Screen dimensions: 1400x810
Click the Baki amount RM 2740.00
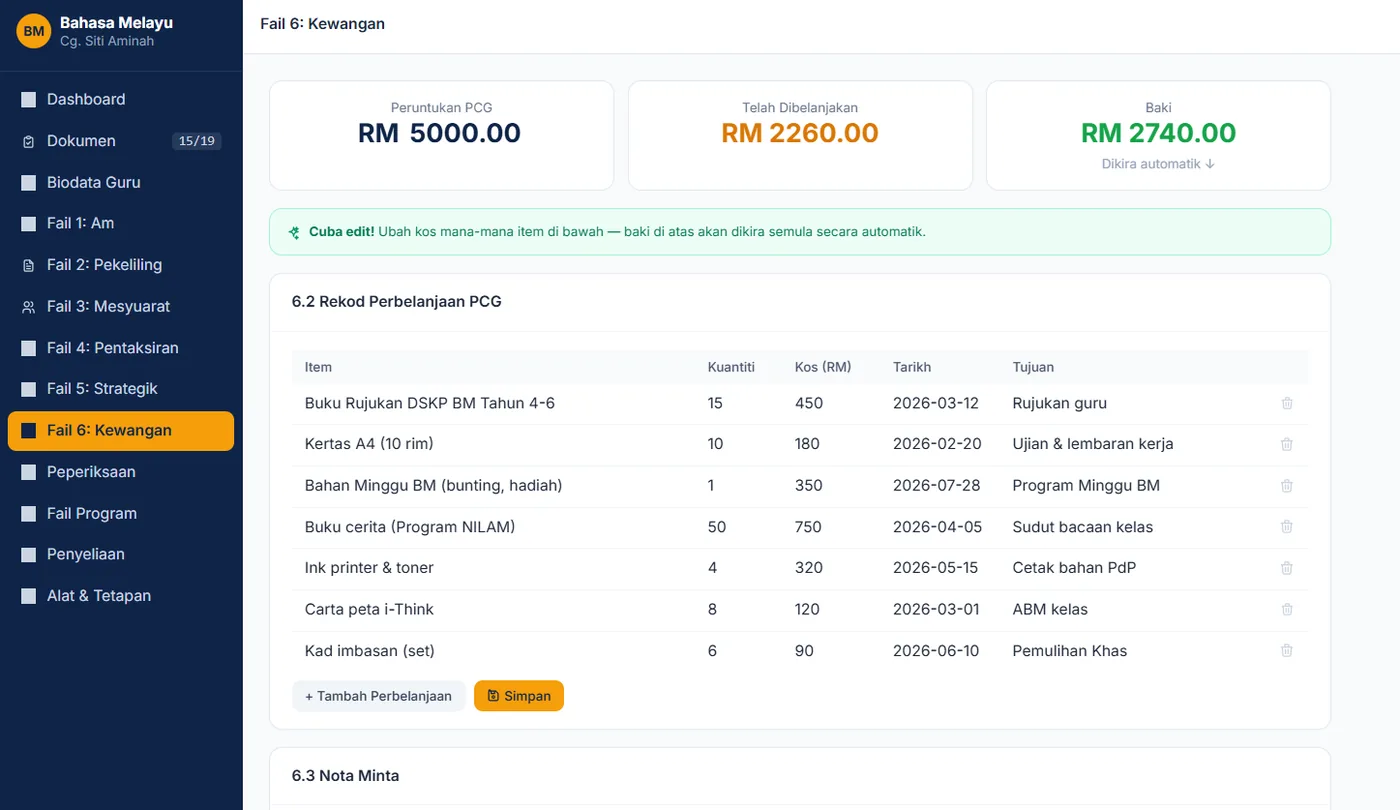tap(1158, 133)
